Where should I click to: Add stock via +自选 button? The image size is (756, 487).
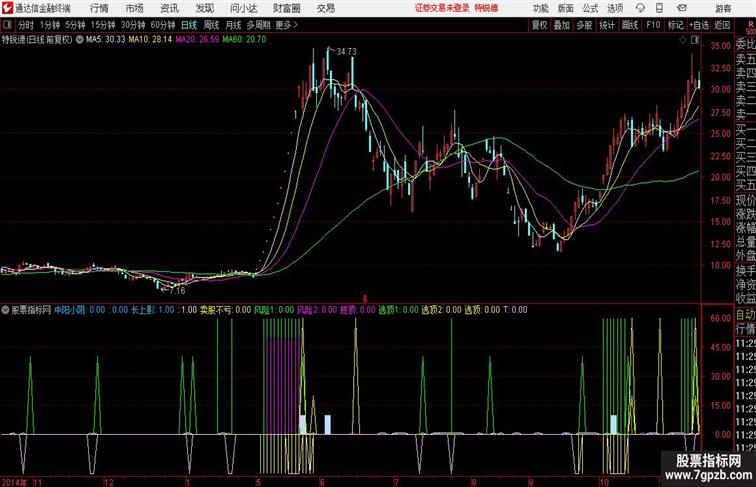coord(699,25)
